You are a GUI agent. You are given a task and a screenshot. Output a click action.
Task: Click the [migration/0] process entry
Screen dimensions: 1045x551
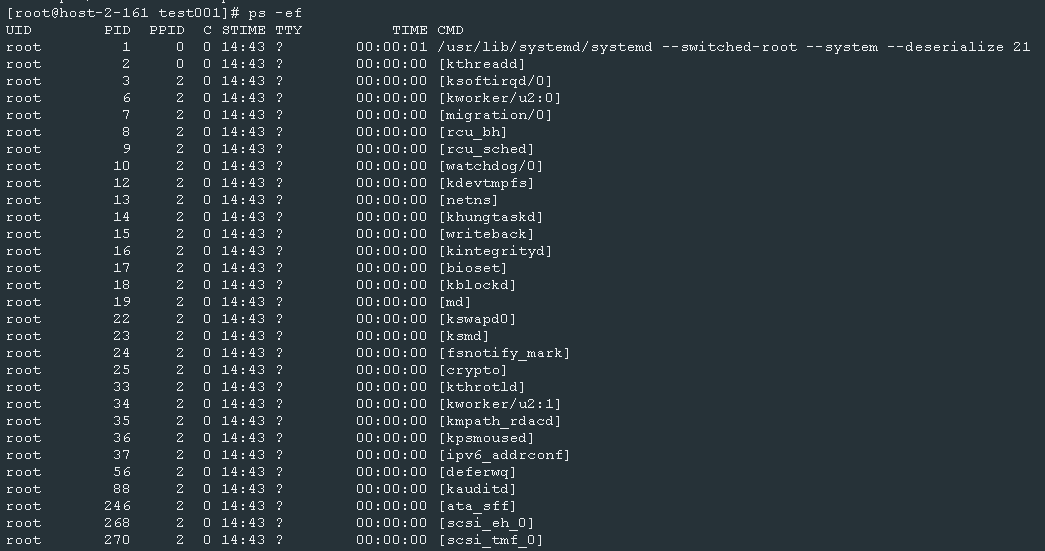[x=495, y=115]
